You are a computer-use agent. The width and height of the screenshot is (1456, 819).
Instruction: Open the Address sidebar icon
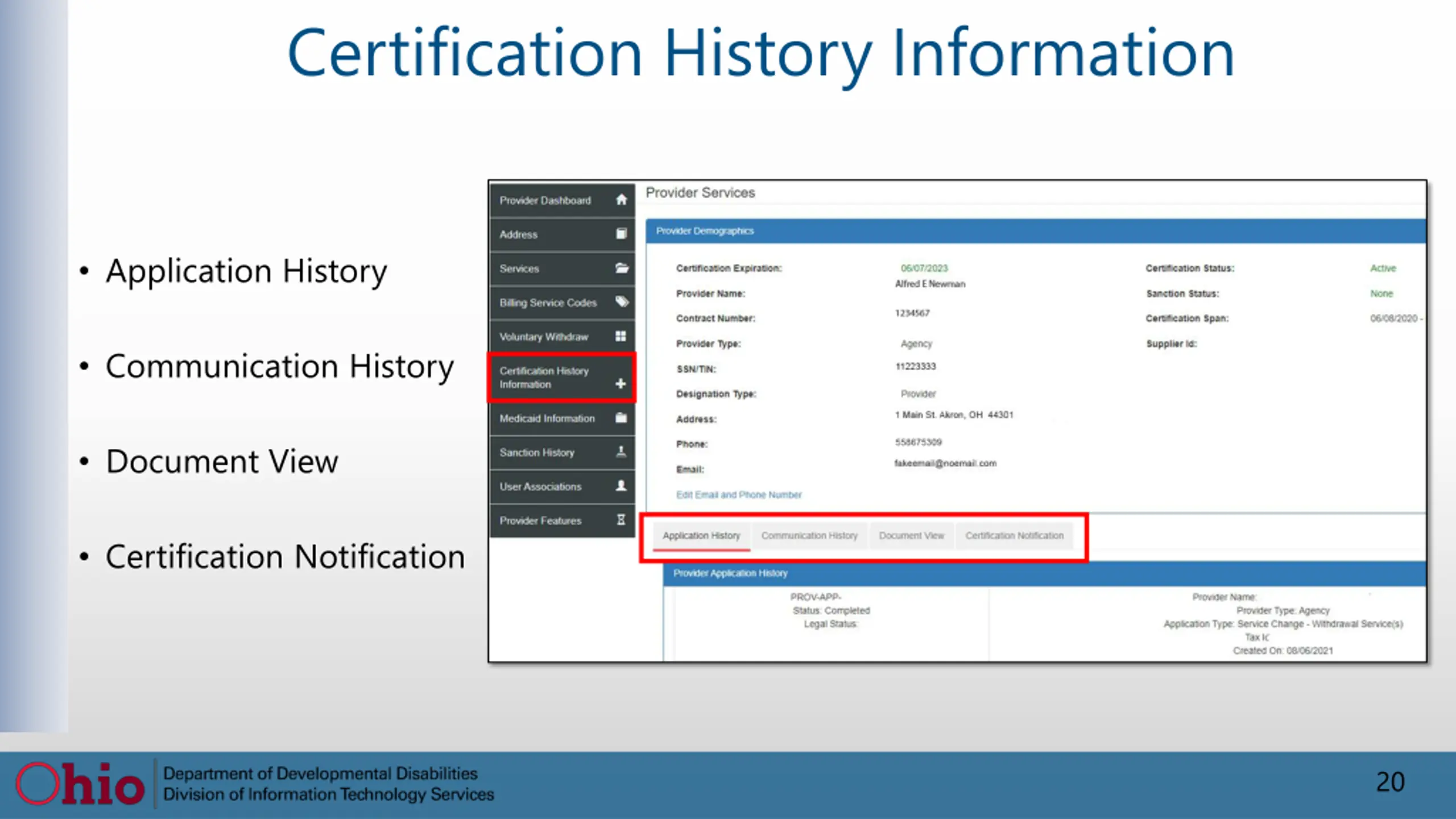621,234
